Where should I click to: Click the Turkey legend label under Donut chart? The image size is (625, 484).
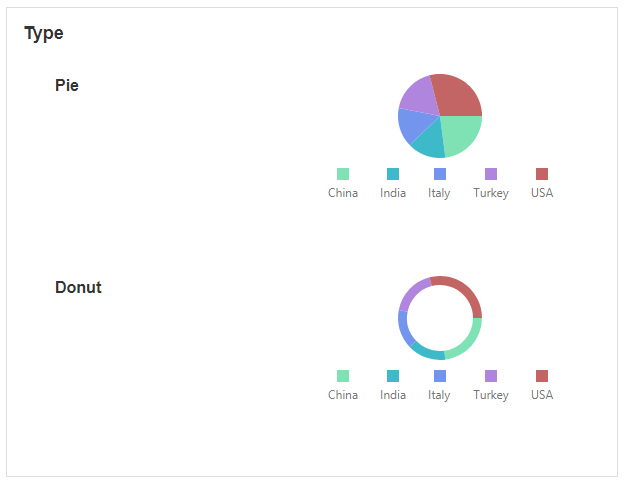[x=491, y=395]
